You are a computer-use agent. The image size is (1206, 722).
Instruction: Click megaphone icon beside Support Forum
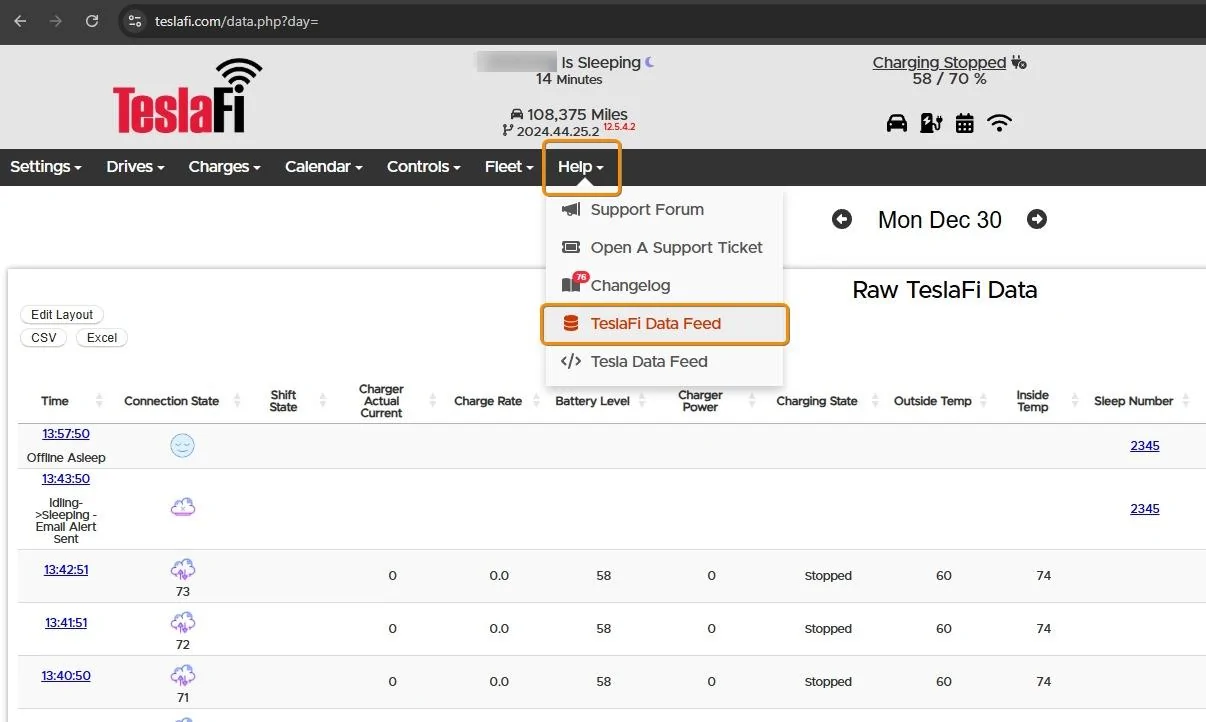point(571,209)
